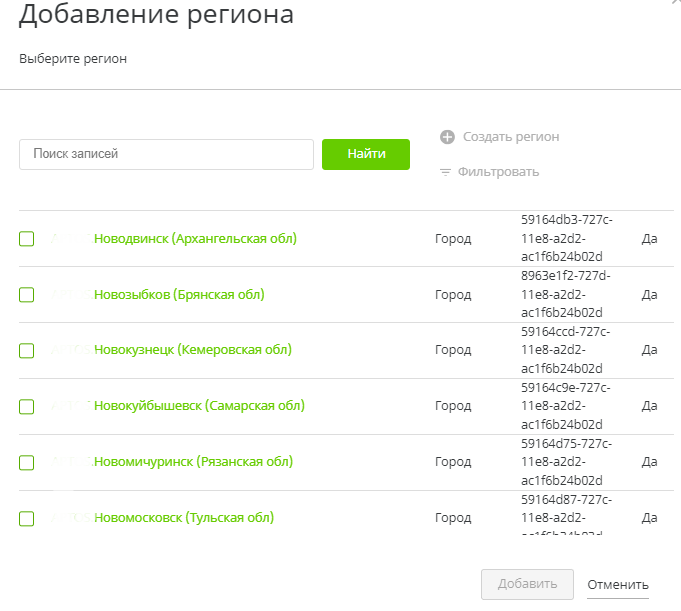The width and height of the screenshot is (681, 611).
Task: Toggle the Новомосковск (Тульская обл) checkbox
Action: pyautogui.click(x=27, y=519)
